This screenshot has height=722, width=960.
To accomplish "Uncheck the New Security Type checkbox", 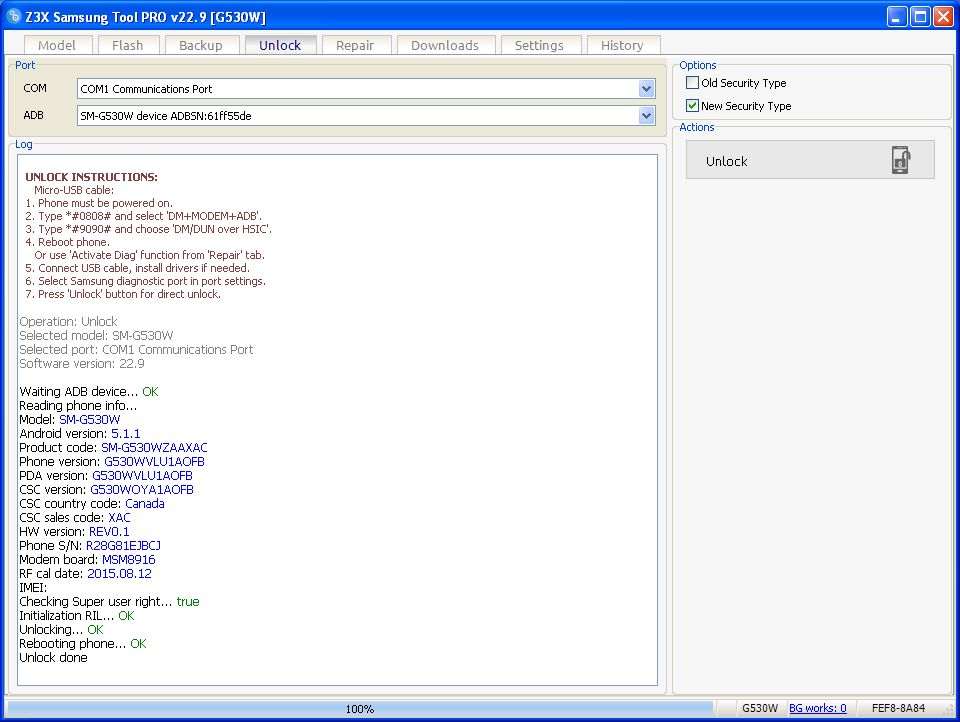I will (692, 105).
